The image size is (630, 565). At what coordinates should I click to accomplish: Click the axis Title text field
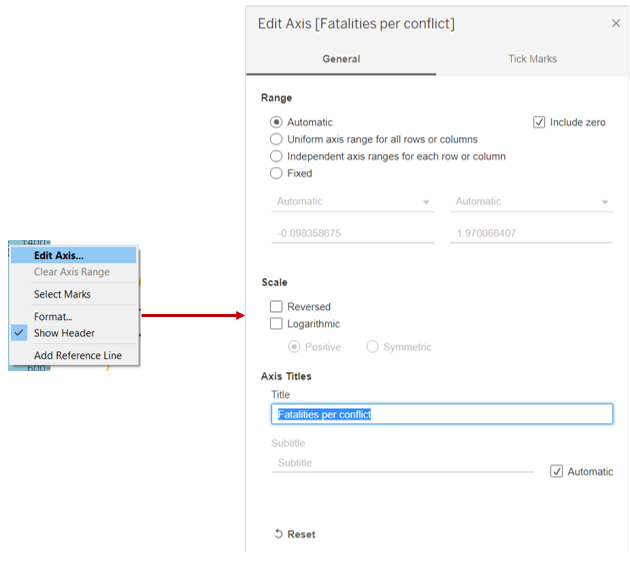[x=441, y=414]
